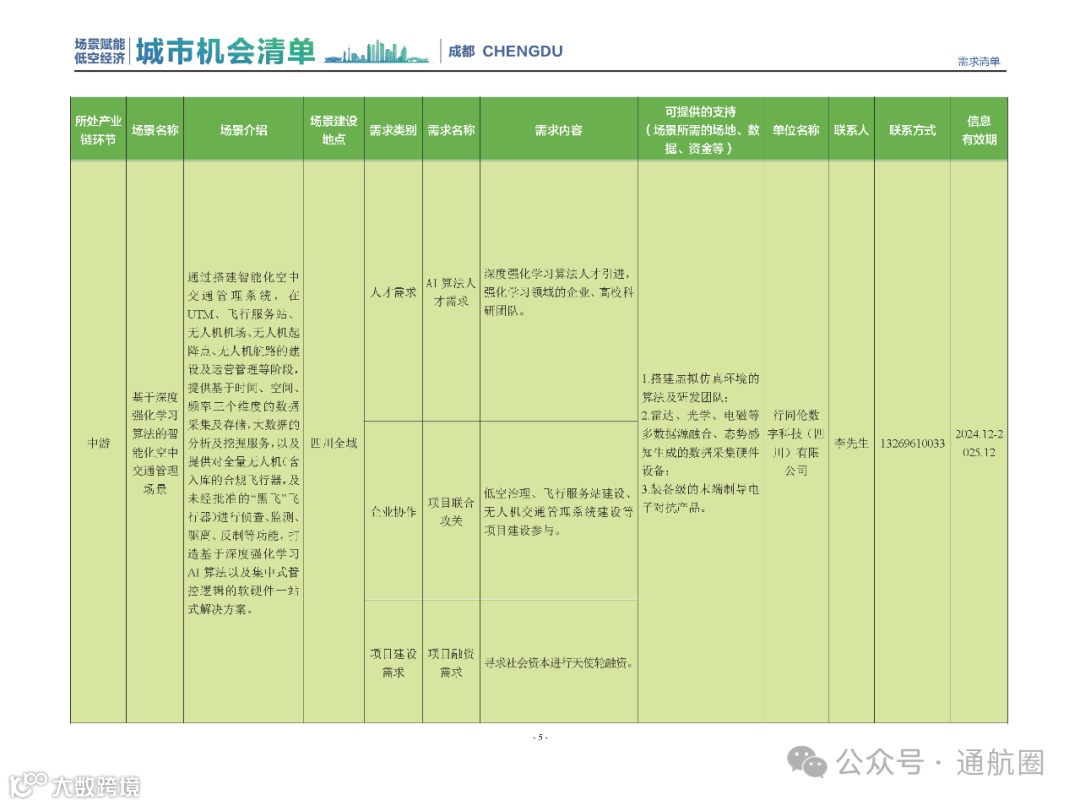The width and height of the screenshot is (1080, 806).
Task: Click the 场景赋能低空经济 header label
Action: 100,52
